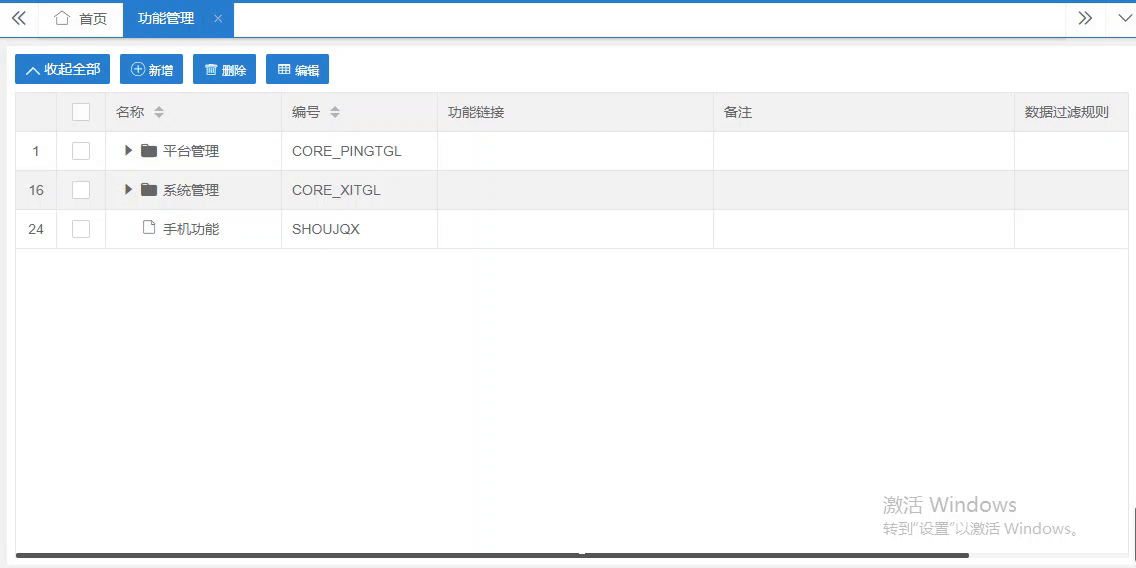Screen dimensions: 1136x568
Task: Sort by 名称 column sort icon
Action: [159, 113]
